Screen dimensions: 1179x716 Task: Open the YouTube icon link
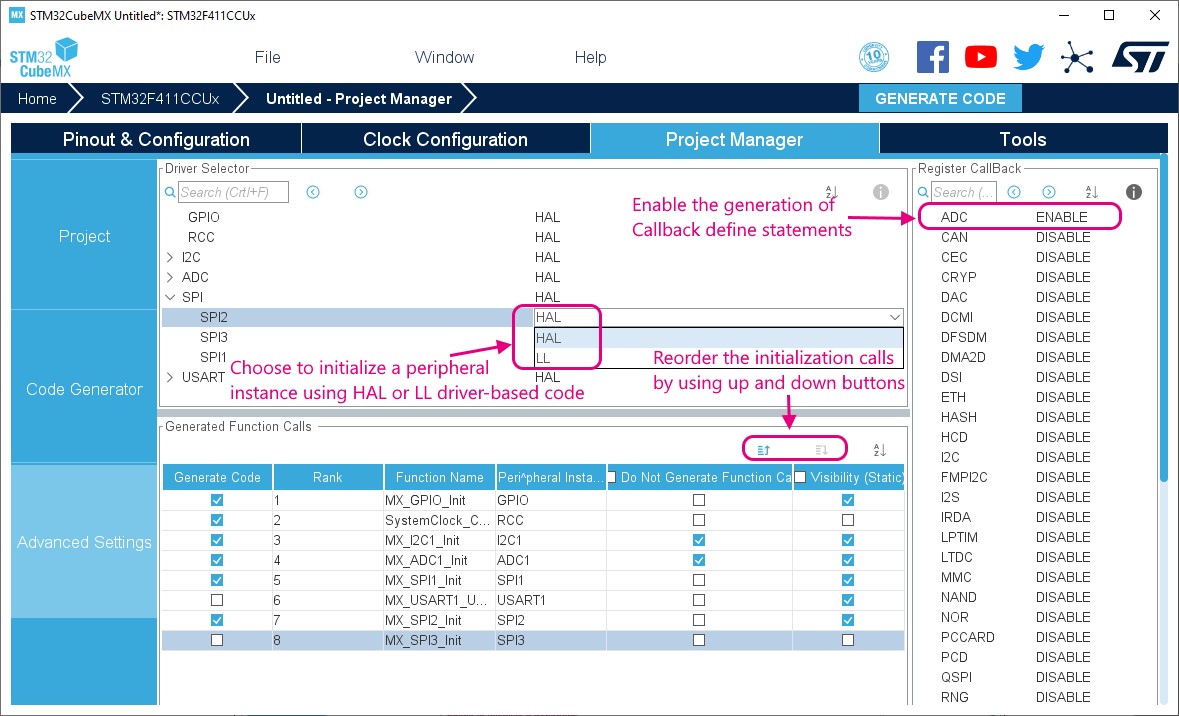click(980, 57)
